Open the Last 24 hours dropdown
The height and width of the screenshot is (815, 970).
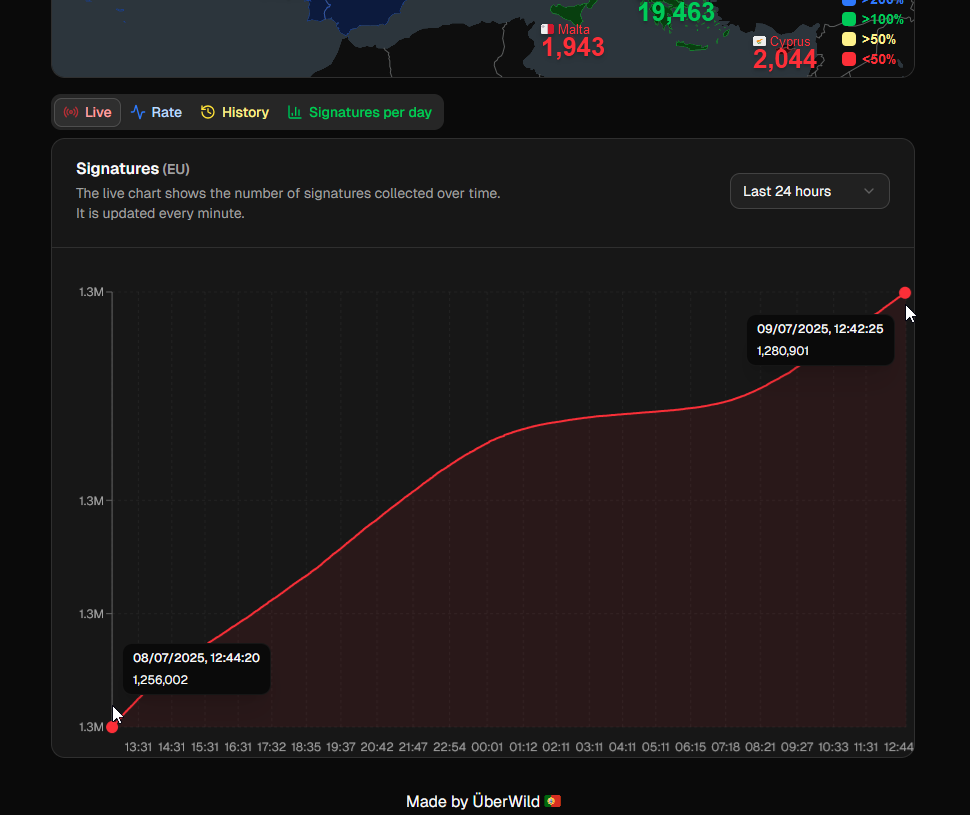[810, 191]
